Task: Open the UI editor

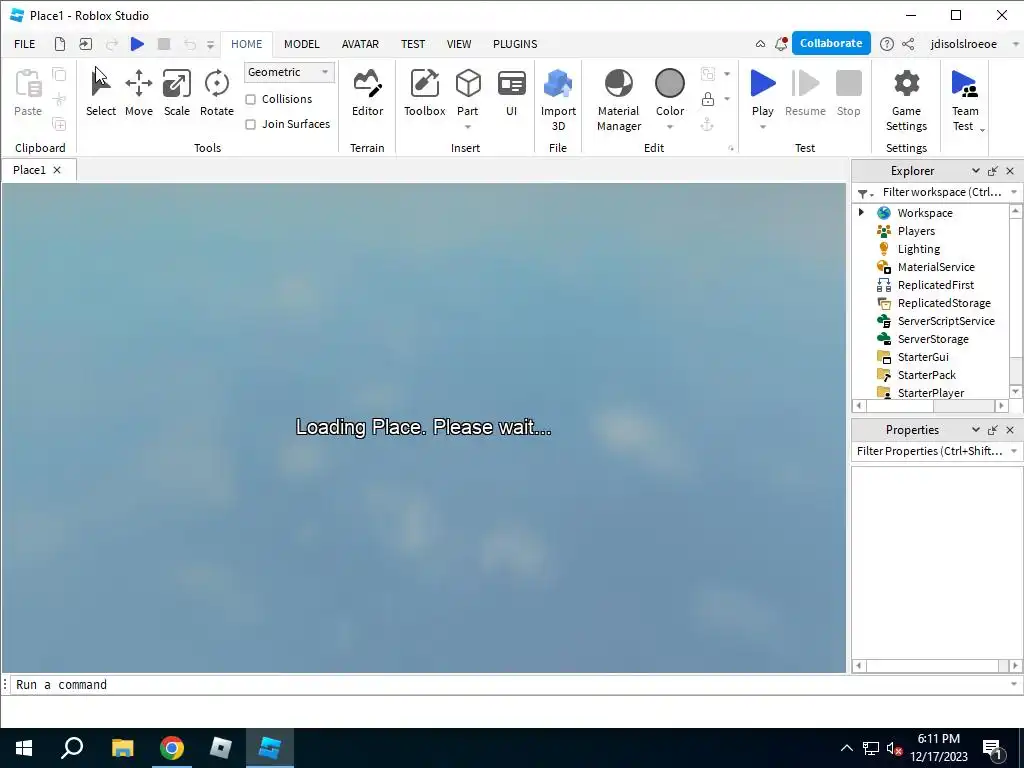Action: point(511,93)
